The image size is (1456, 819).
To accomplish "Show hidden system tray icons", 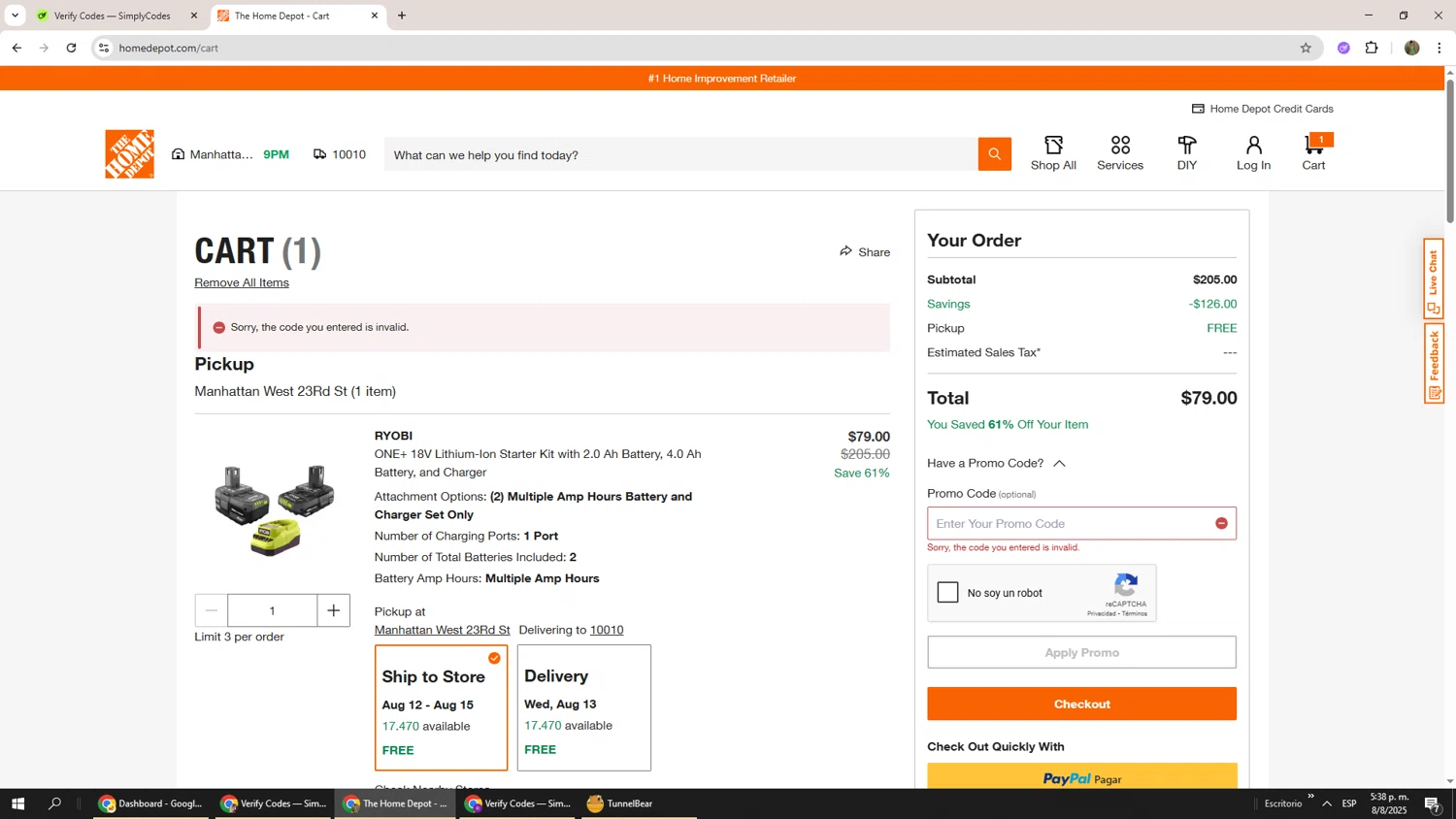I will (1326, 803).
